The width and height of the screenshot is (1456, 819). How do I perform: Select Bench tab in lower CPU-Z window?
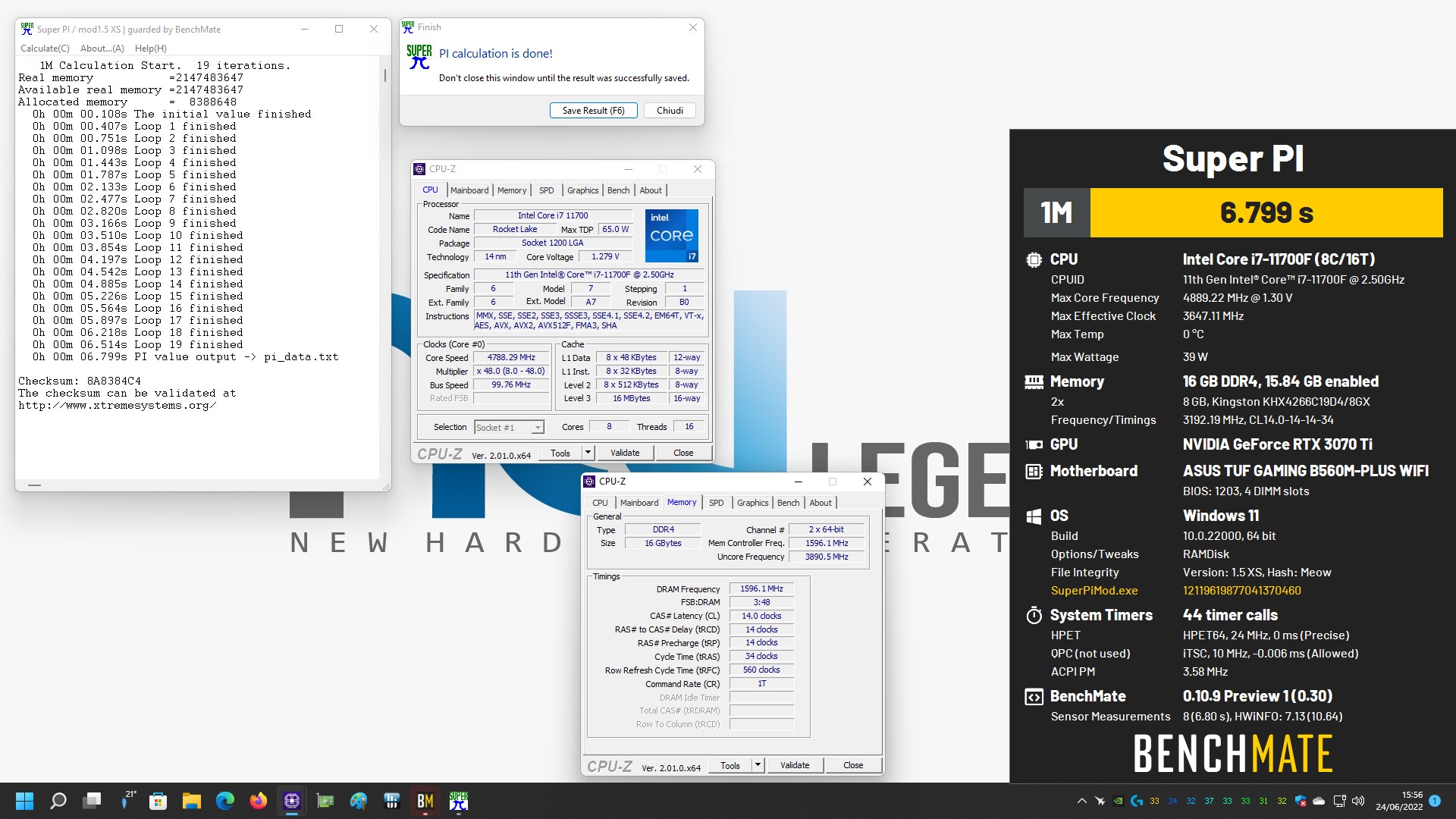pos(789,503)
